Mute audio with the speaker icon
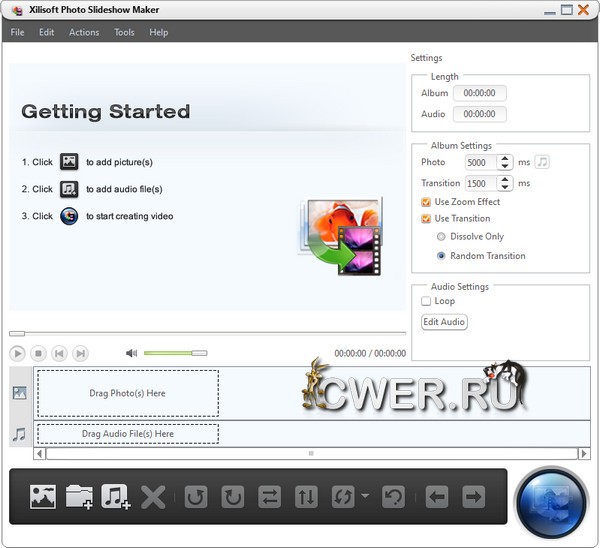 (x=131, y=353)
